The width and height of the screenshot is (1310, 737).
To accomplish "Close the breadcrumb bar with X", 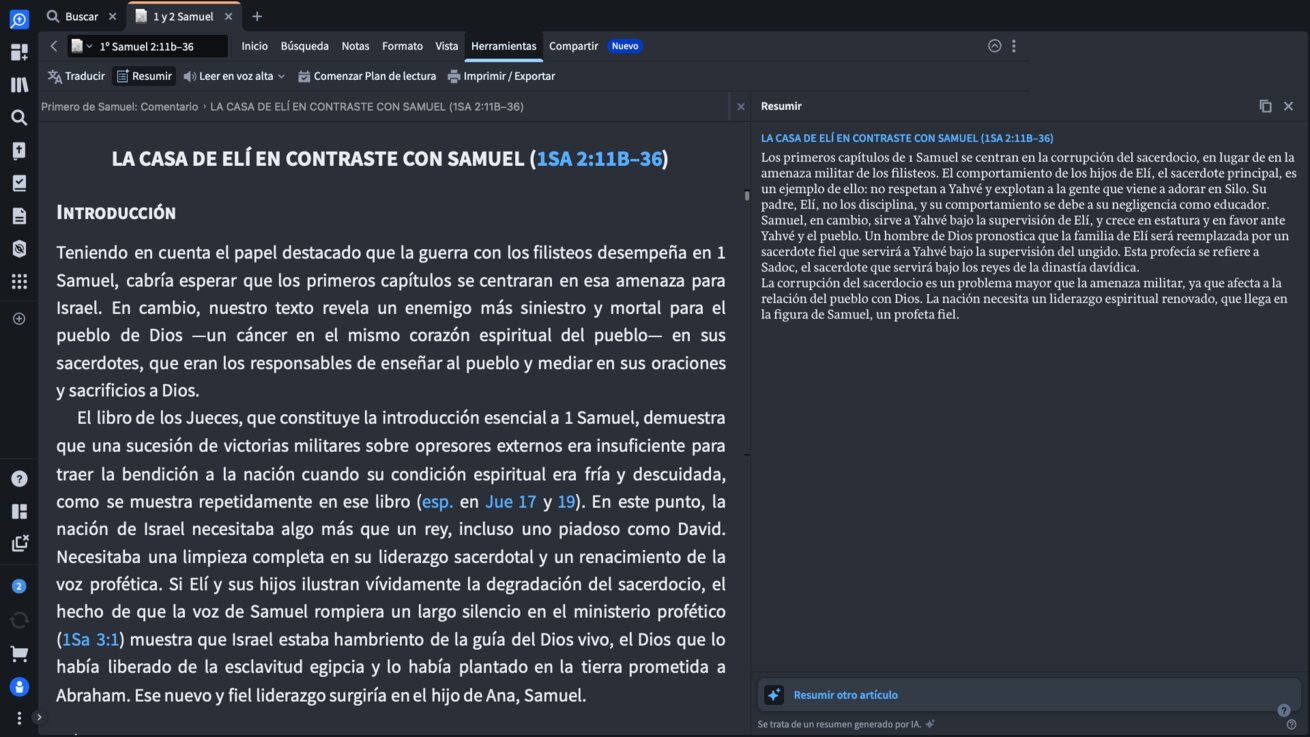I will pyautogui.click(x=741, y=106).
